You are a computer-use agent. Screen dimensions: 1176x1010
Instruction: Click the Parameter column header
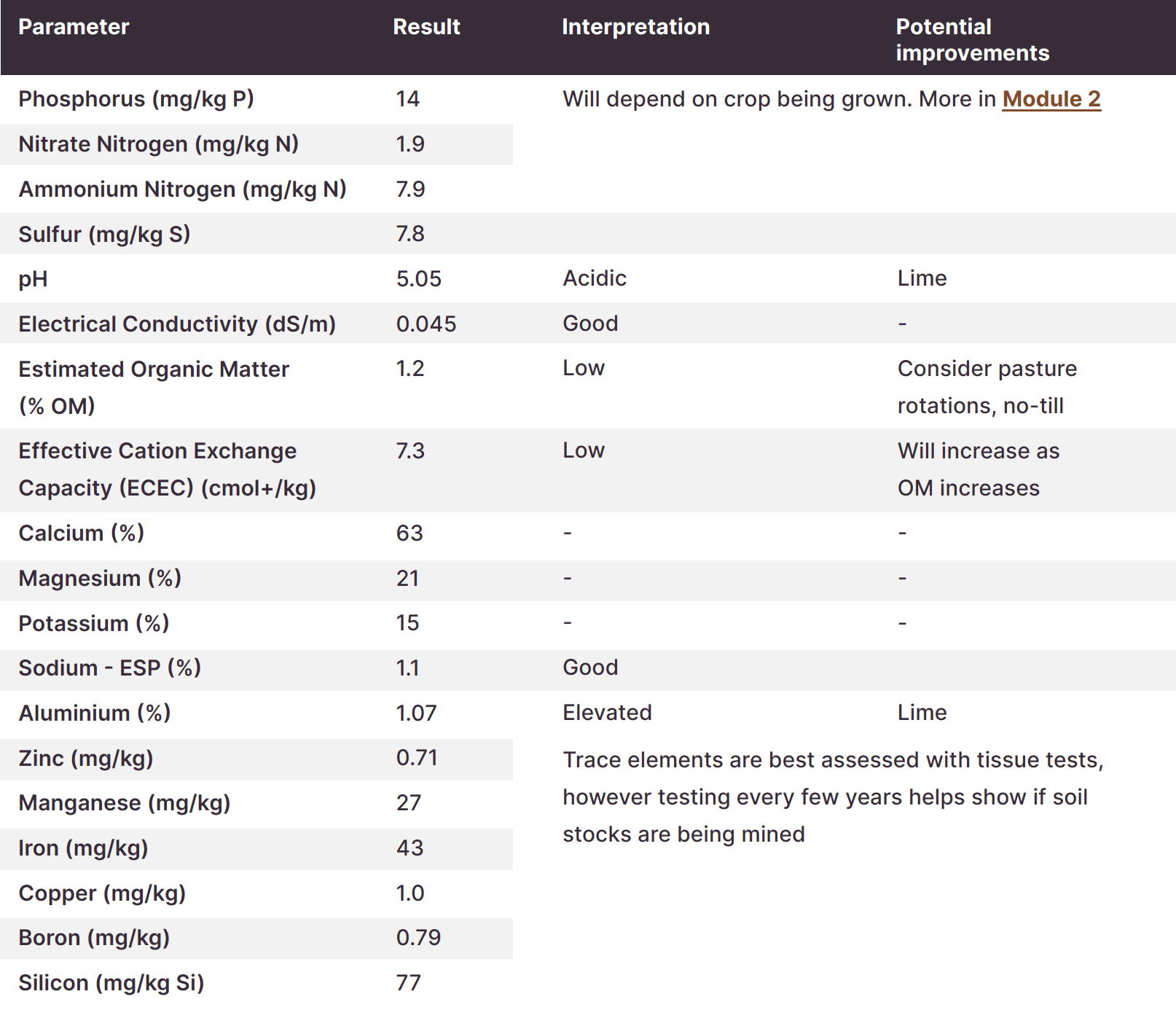click(x=74, y=27)
